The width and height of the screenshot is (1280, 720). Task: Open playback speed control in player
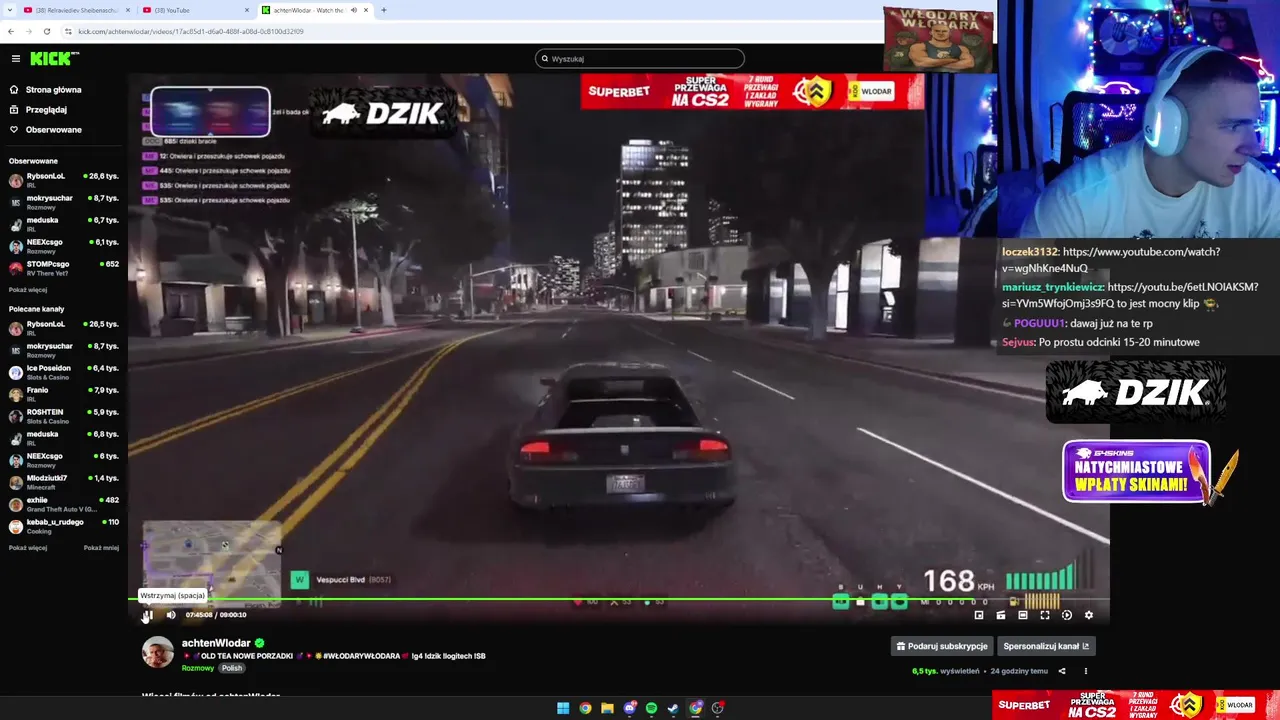pyautogui.click(x=1066, y=615)
